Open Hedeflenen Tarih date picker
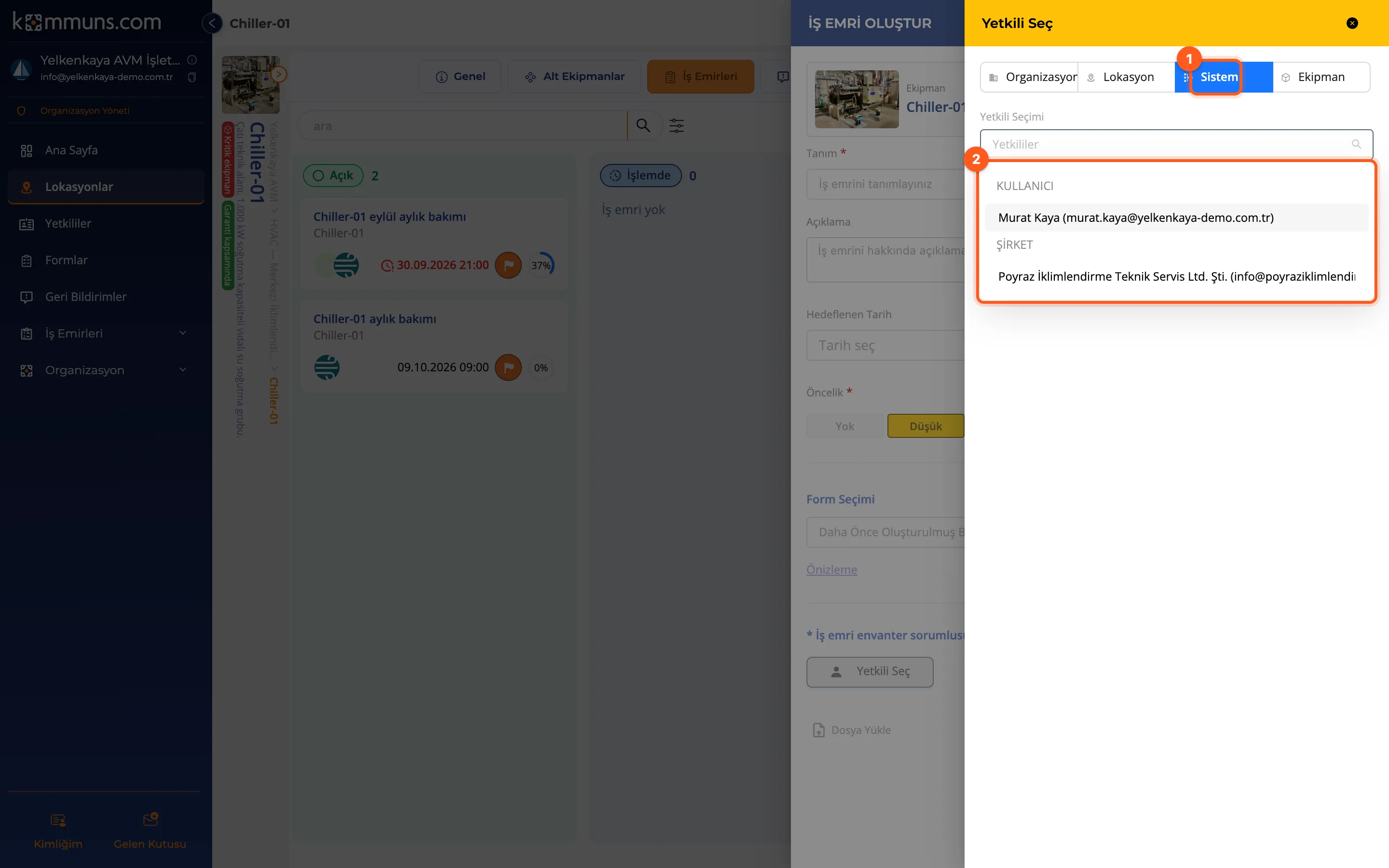The height and width of the screenshot is (868, 1389). coord(885,345)
